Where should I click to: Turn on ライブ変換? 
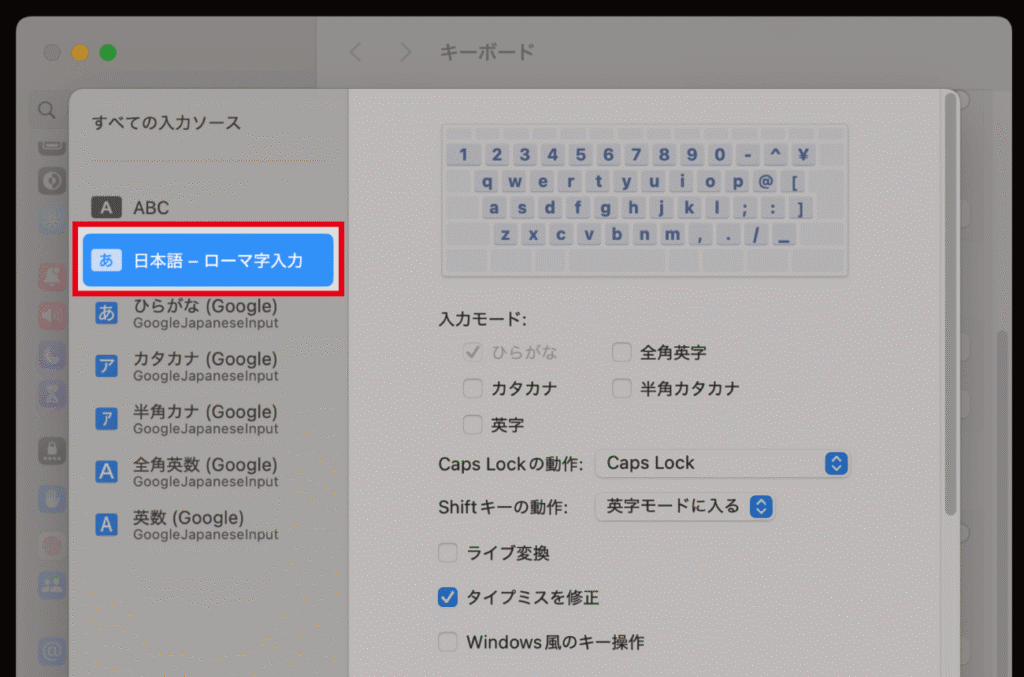pos(446,552)
